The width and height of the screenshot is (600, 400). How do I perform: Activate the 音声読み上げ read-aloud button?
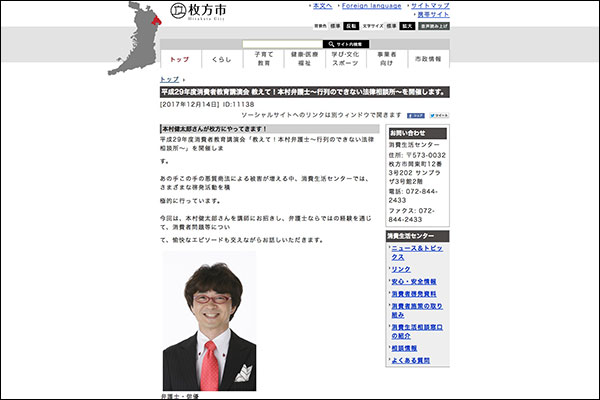(x=433, y=26)
